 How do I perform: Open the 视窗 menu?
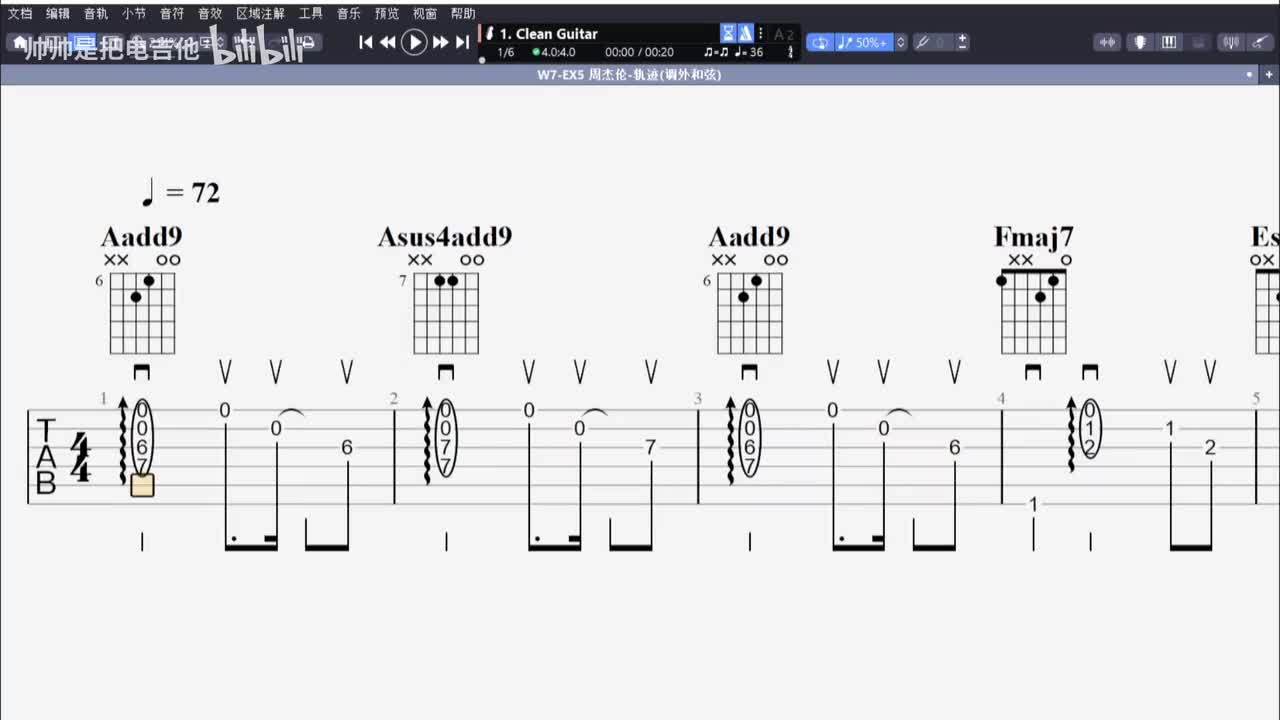[x=425, y=14]
